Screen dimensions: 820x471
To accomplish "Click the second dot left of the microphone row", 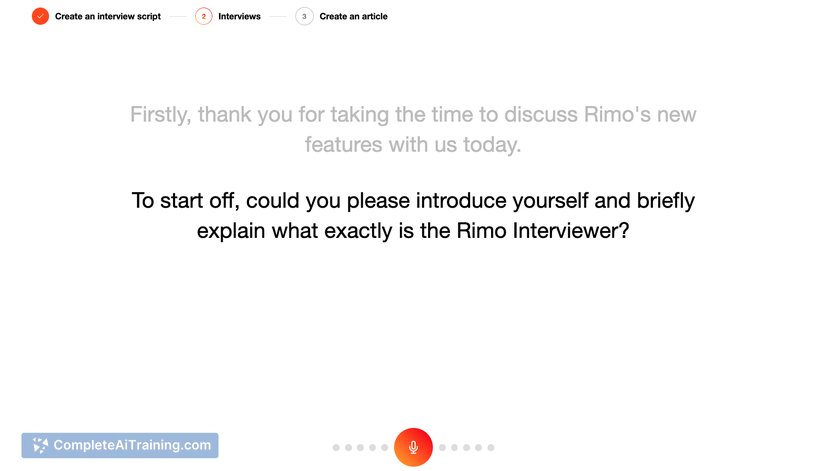I will (x=348, y=447).
